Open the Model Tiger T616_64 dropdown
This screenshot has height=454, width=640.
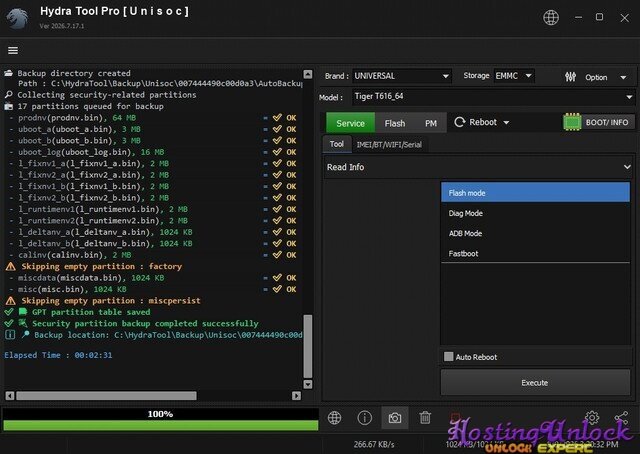tap(493, 97)
